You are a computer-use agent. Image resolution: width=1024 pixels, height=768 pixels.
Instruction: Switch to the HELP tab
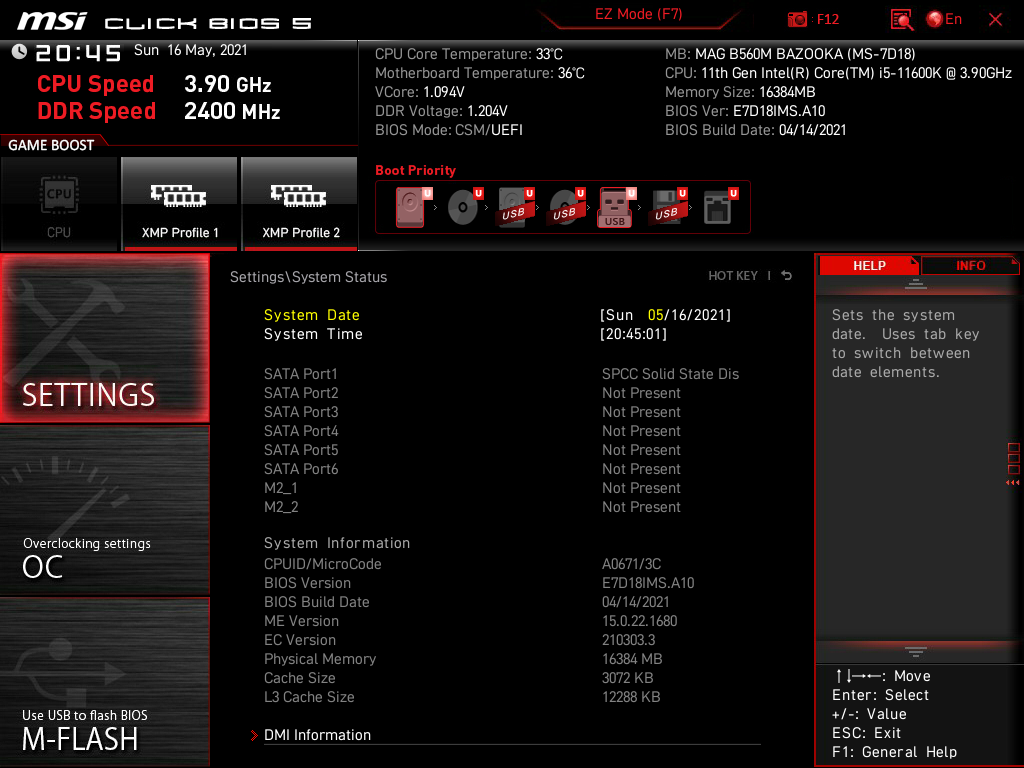coord(869,265)
